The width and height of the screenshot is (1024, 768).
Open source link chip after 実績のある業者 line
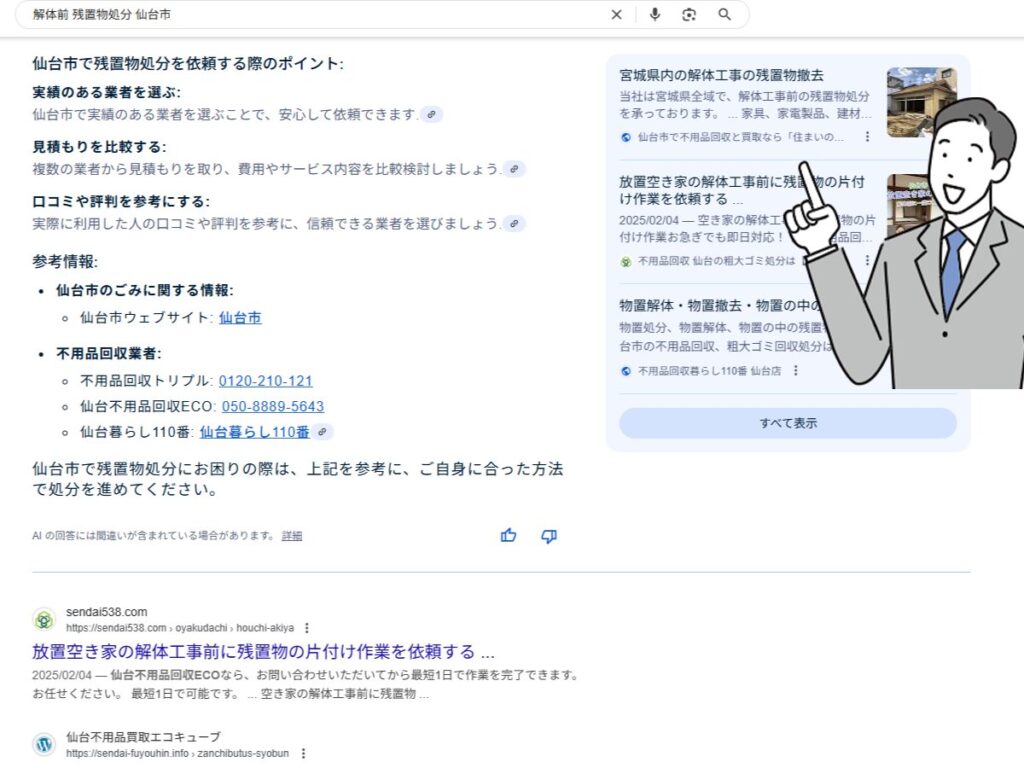point(431,114)
